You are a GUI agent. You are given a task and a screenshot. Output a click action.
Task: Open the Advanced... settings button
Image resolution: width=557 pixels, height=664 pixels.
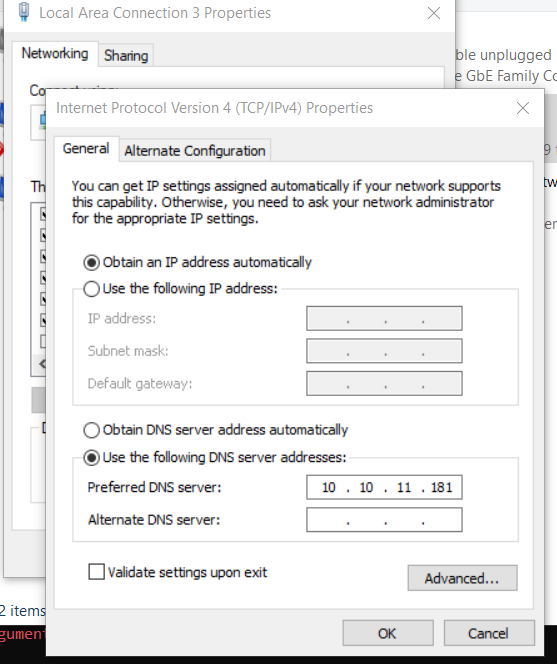point(462,578)
